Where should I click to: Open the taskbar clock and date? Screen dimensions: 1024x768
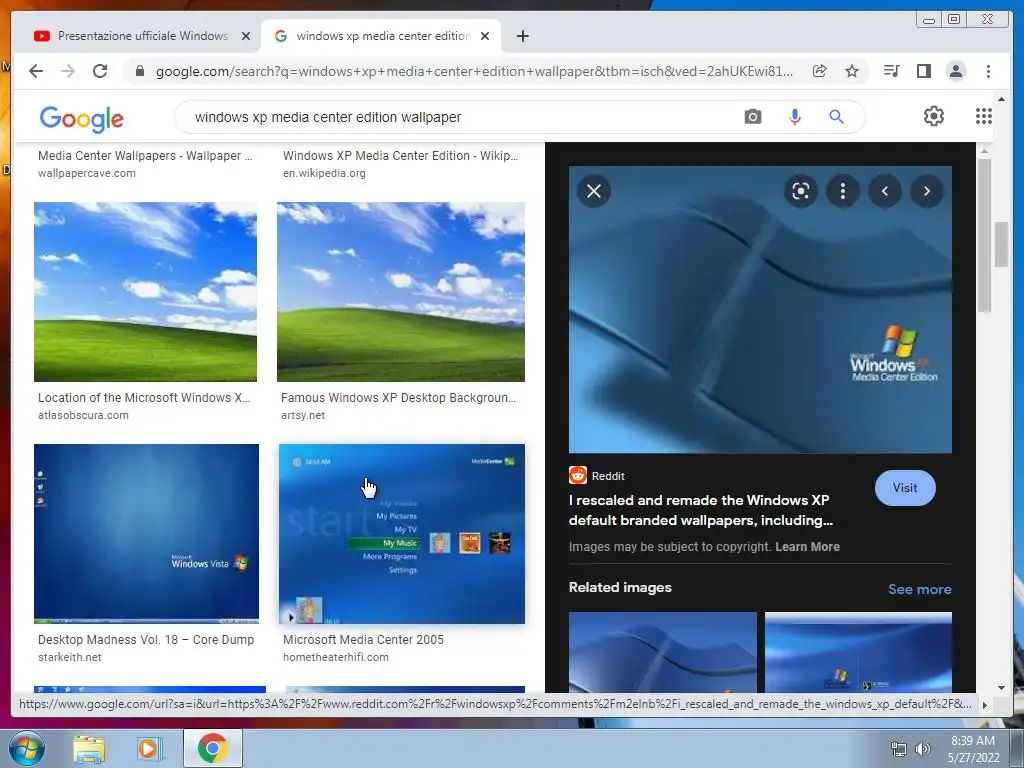click(973, 749)
